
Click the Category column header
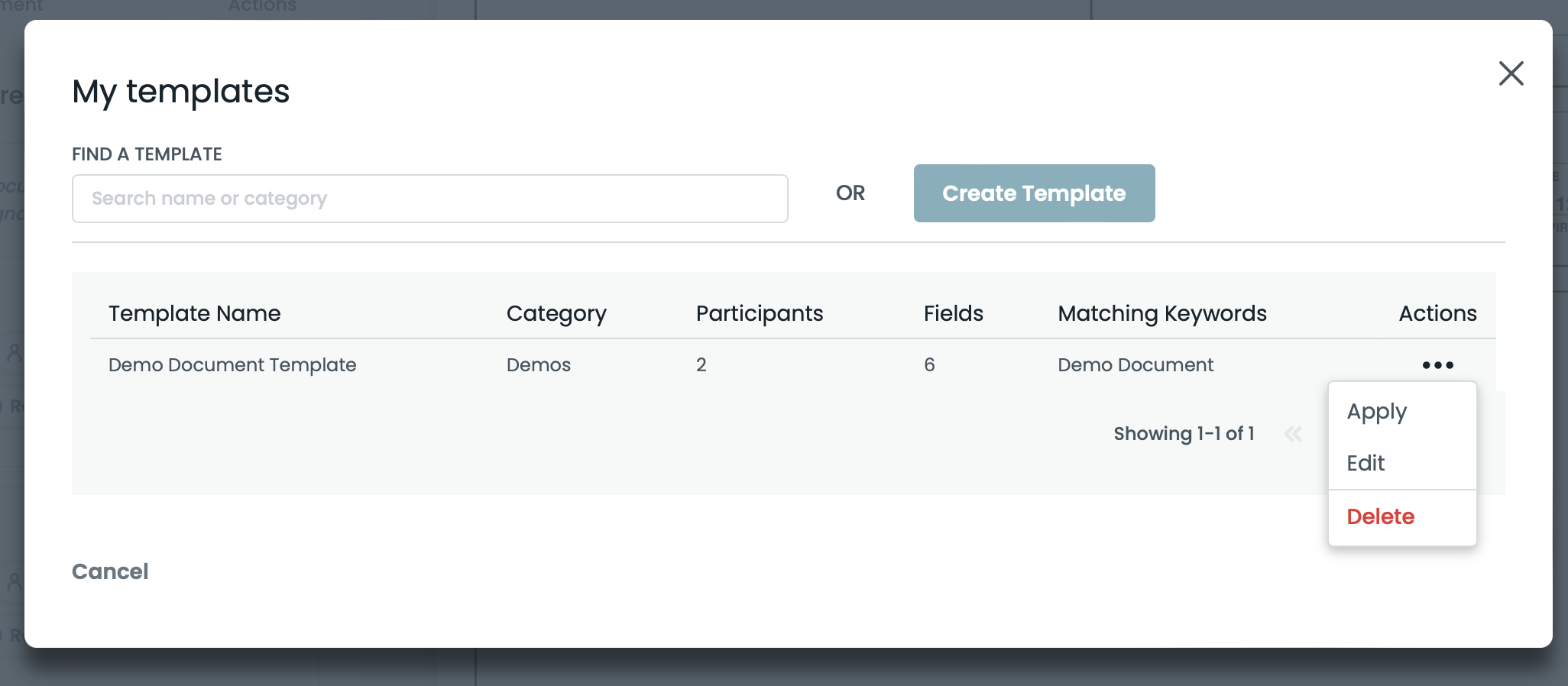coord(556,313)
